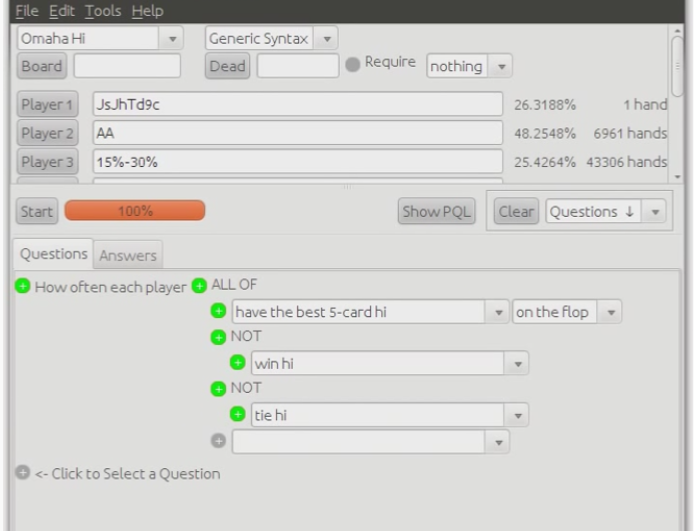694x531 pixels.
Task: Switch to the Answers tab
Action: coord(128,255)
